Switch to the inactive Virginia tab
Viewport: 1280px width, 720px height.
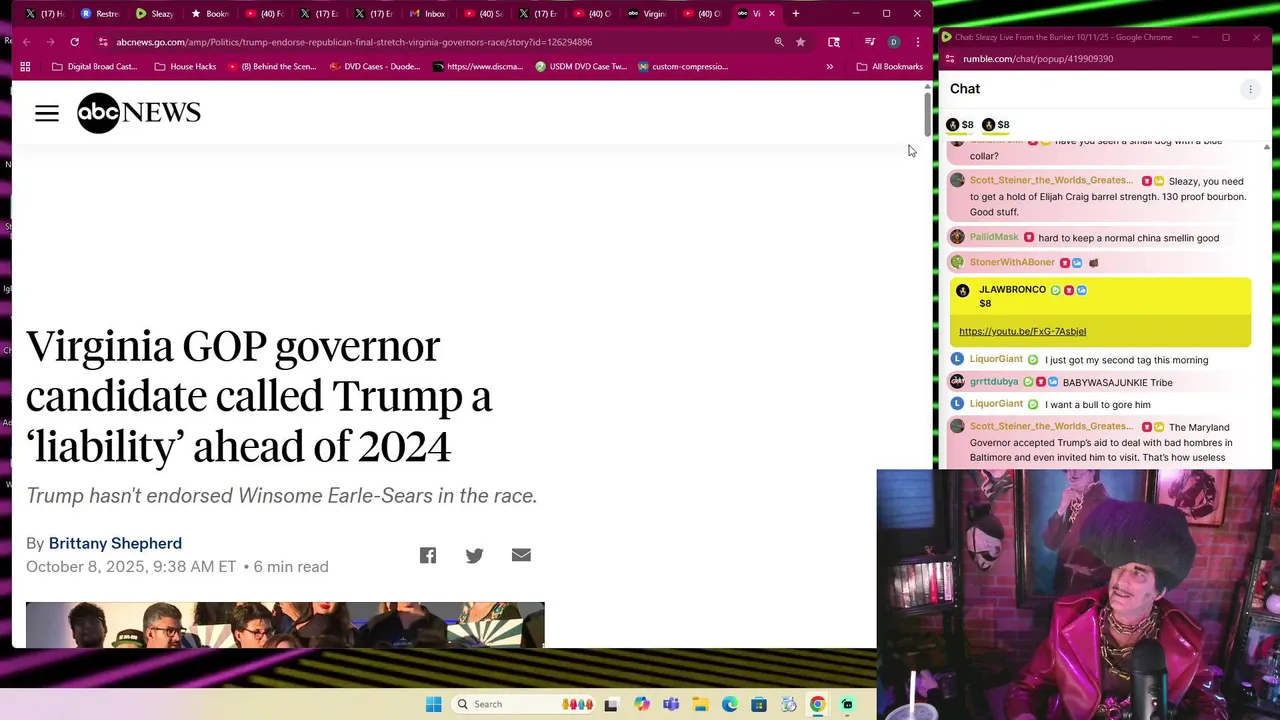coord(646,14)
